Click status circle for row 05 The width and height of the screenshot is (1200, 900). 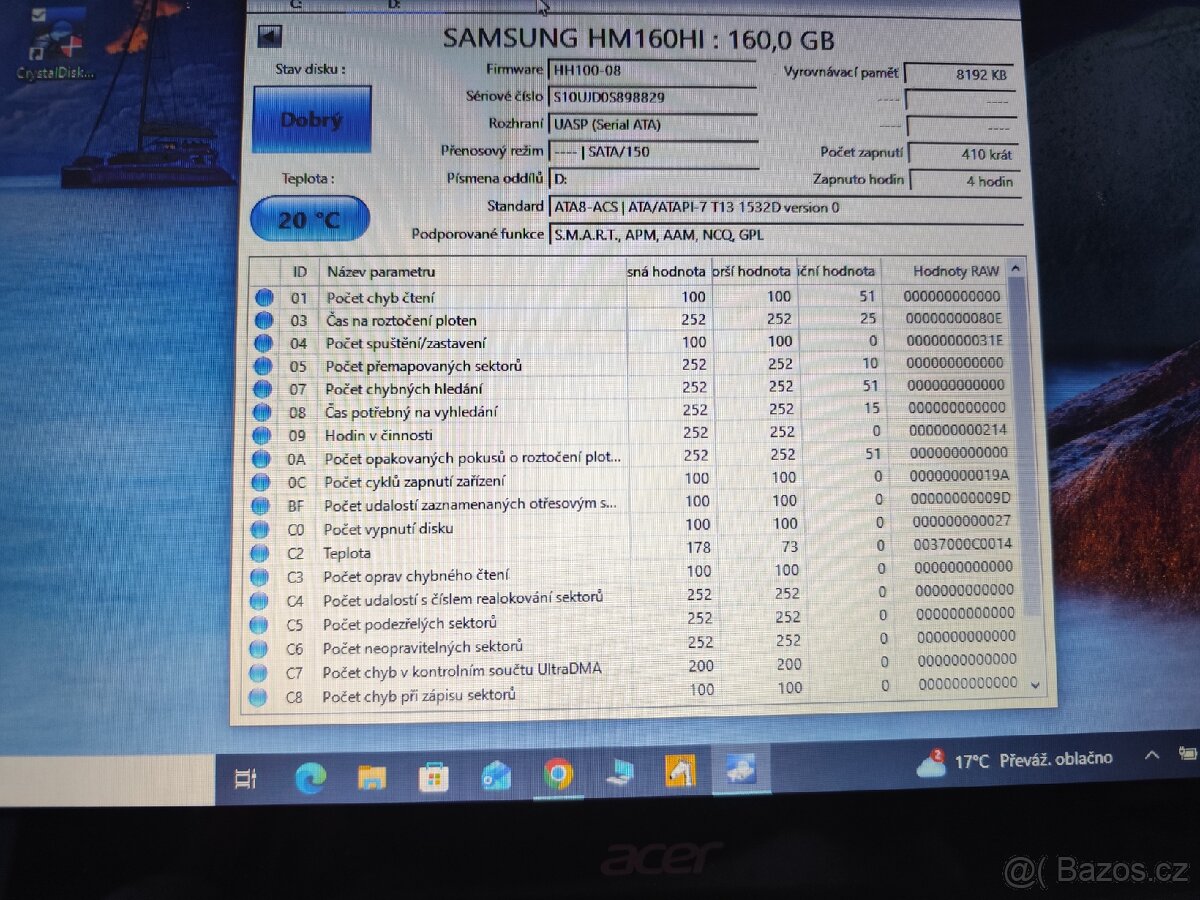[263, 366]
